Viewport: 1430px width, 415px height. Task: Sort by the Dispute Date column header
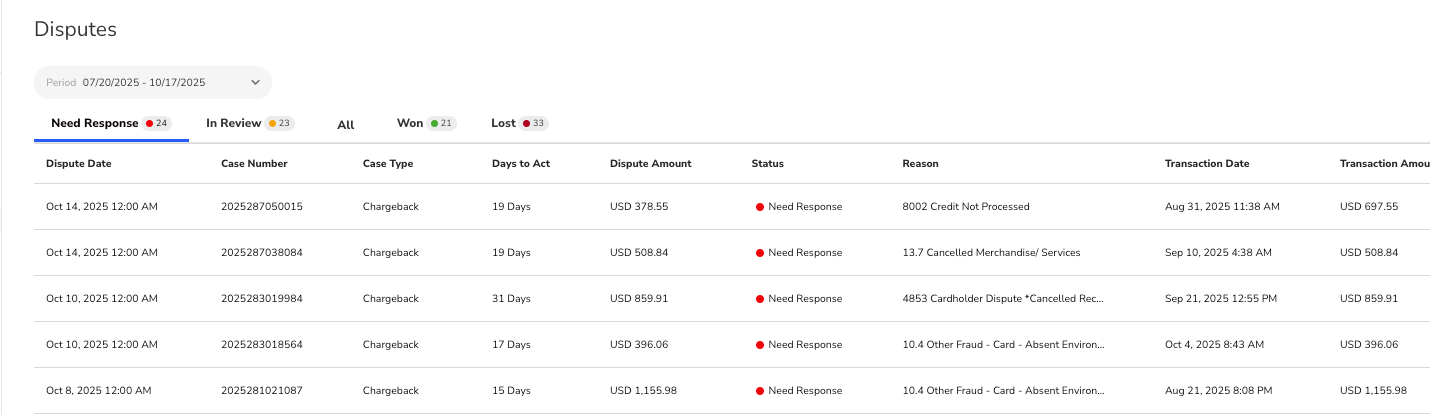(79, 163)
